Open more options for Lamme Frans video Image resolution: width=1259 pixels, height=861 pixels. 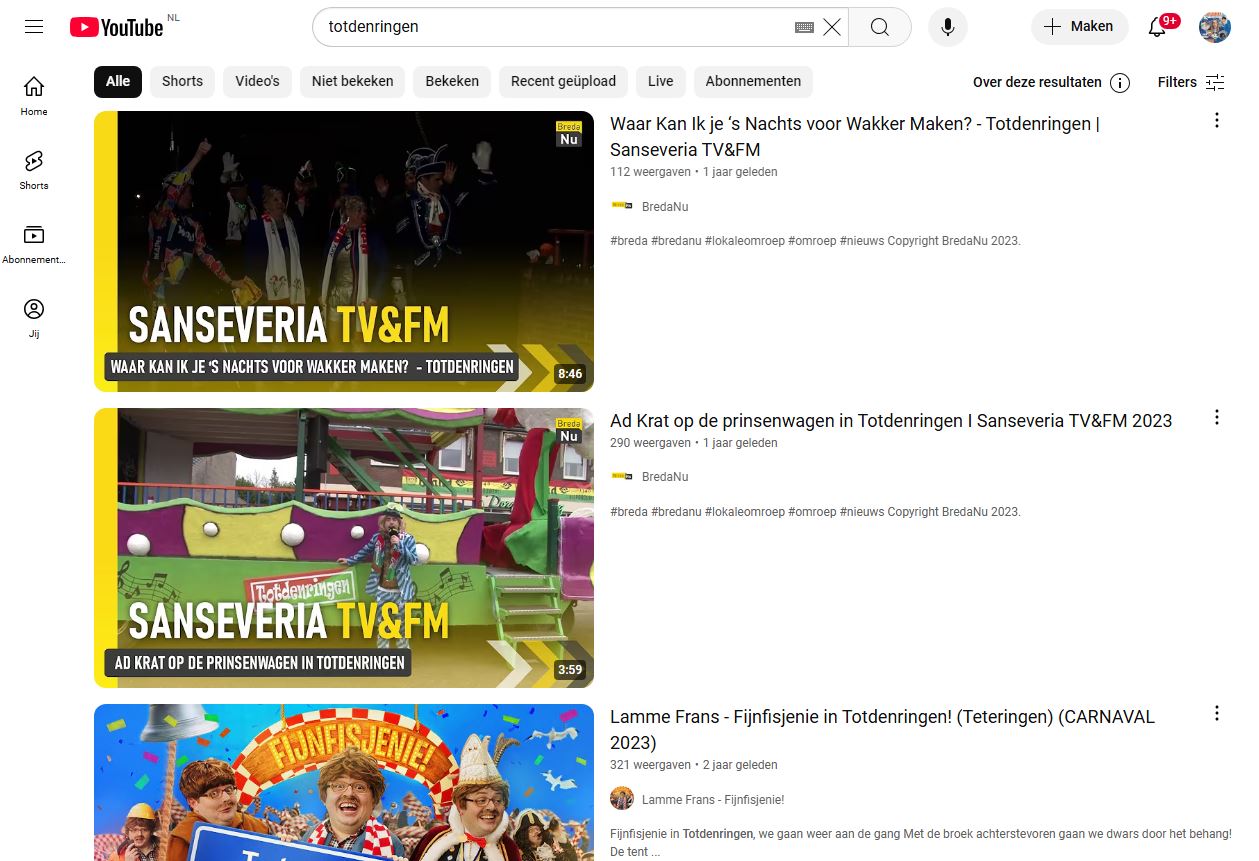[x=1217, y=713]
